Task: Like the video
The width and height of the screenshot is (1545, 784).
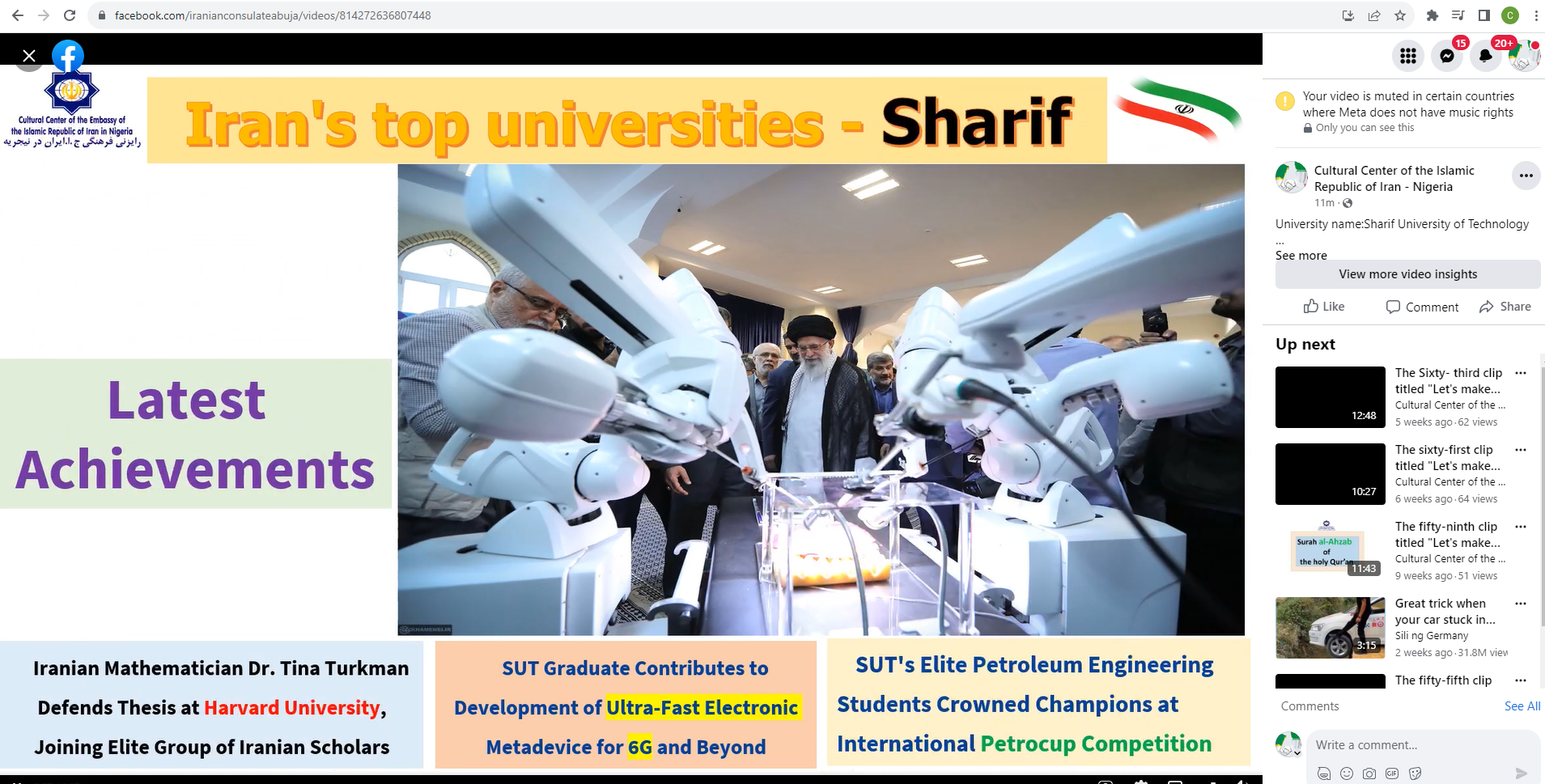Action: 1324,307
